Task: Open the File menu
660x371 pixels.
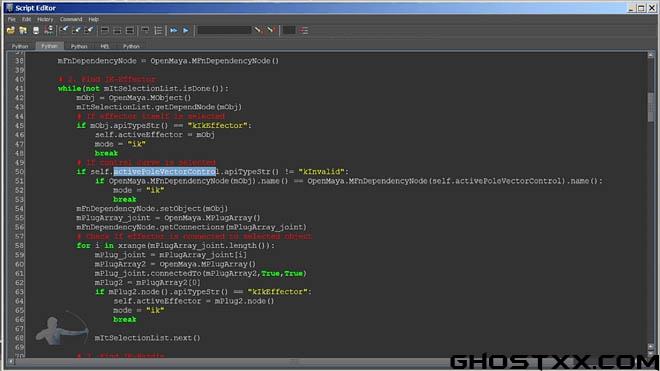Action: click(11, 19)
